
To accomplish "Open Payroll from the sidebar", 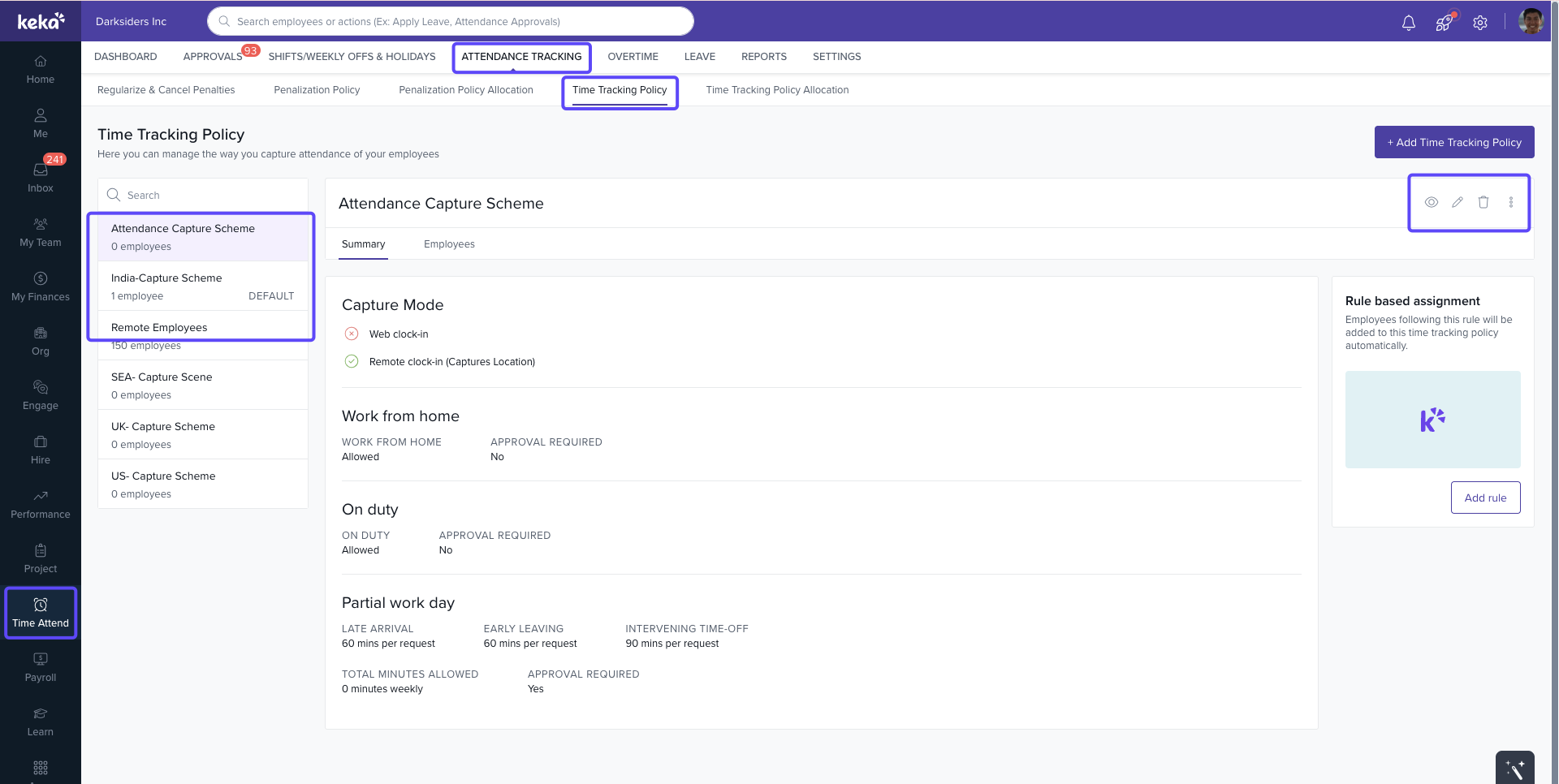I will pos(41,667).
